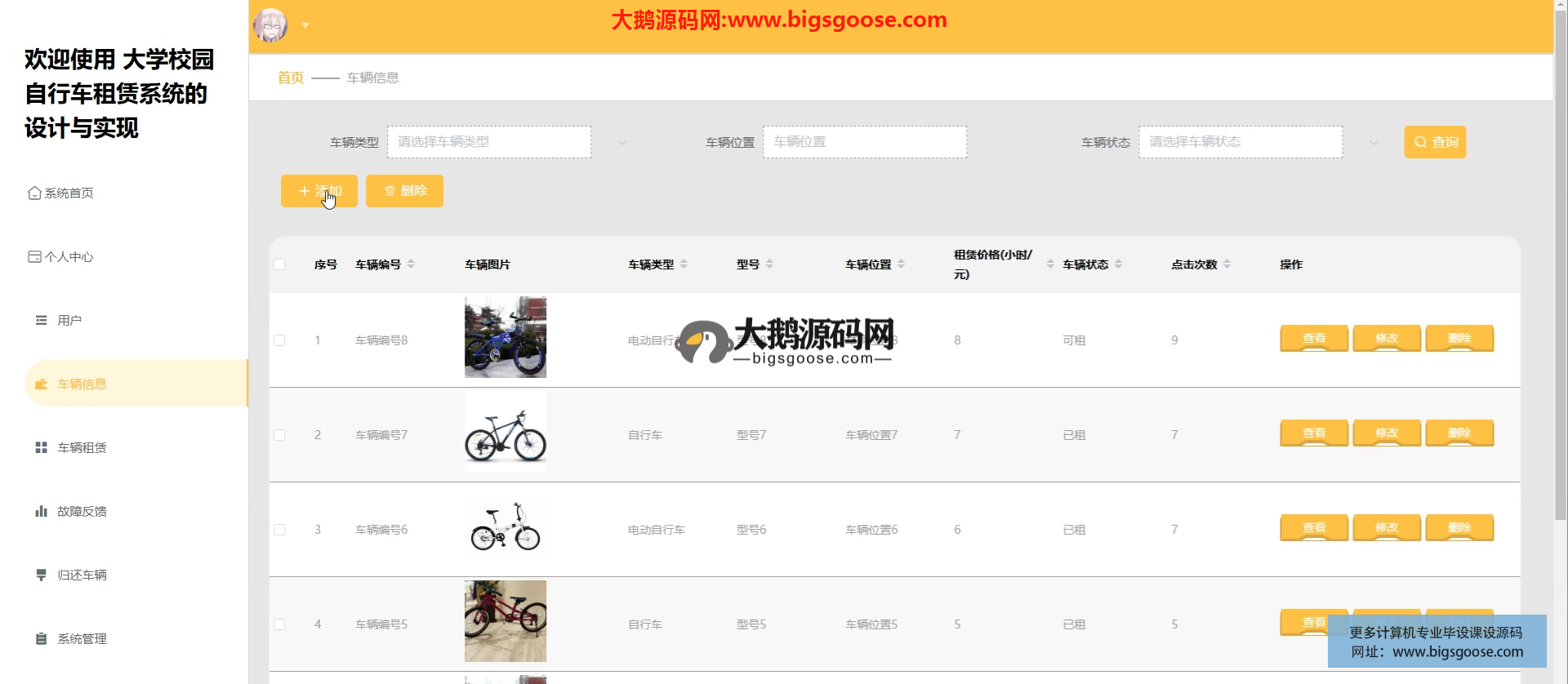
Task: Toggle the select-all checkbox in table header
Action: pyautogui.click(x=279, y=264)
